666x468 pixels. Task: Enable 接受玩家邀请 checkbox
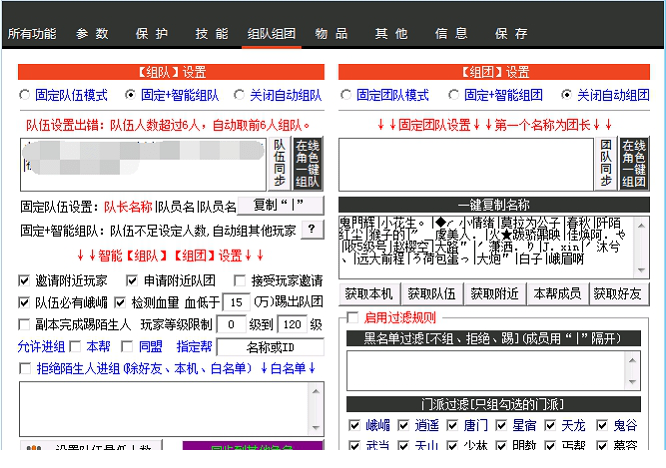pyautogui.click(x=240, y=280)
